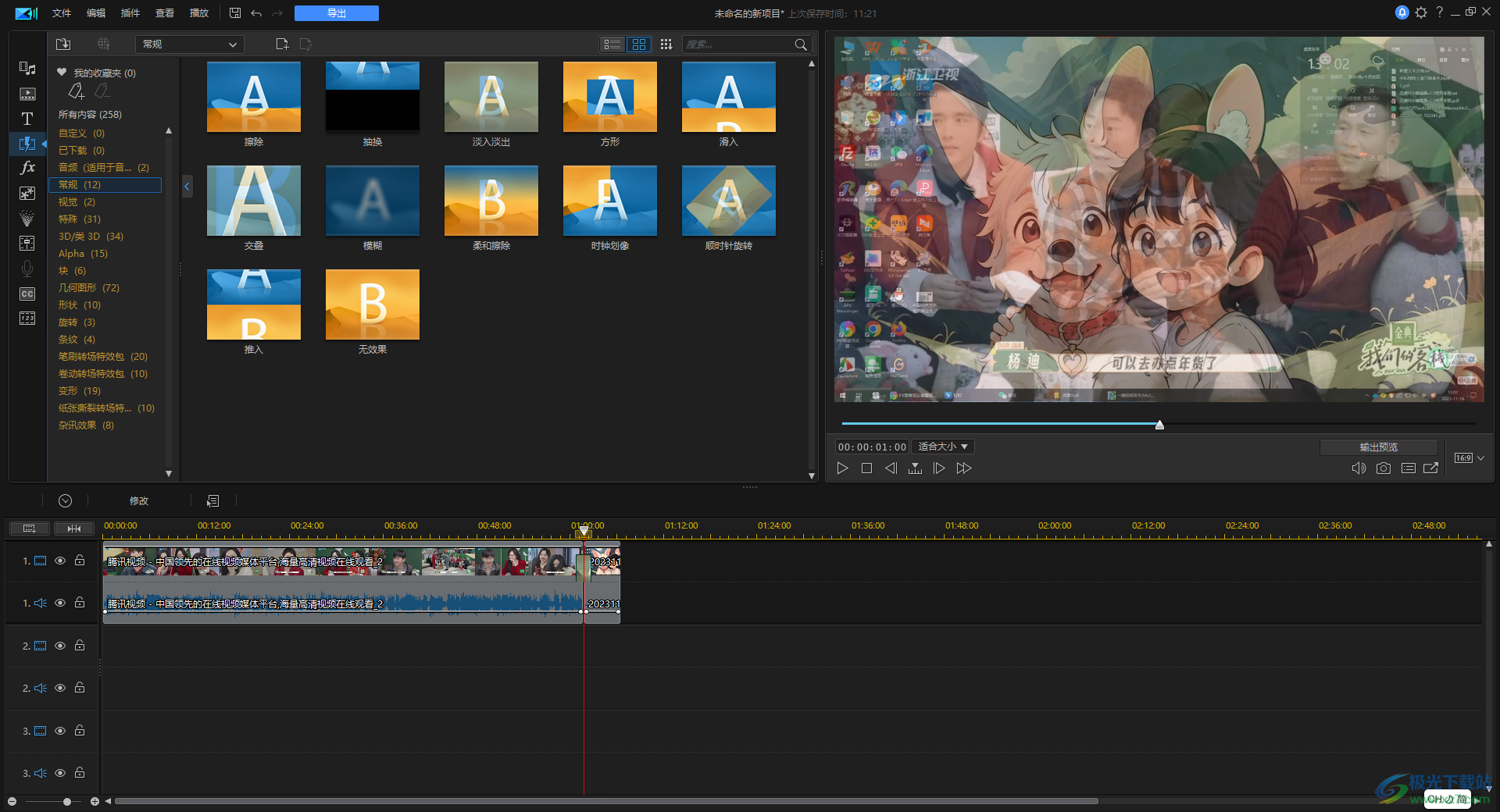The height and width of the screenshot is (812, 1500).
Task: Open the 查看 menu
Action: (x=165, y=13)
